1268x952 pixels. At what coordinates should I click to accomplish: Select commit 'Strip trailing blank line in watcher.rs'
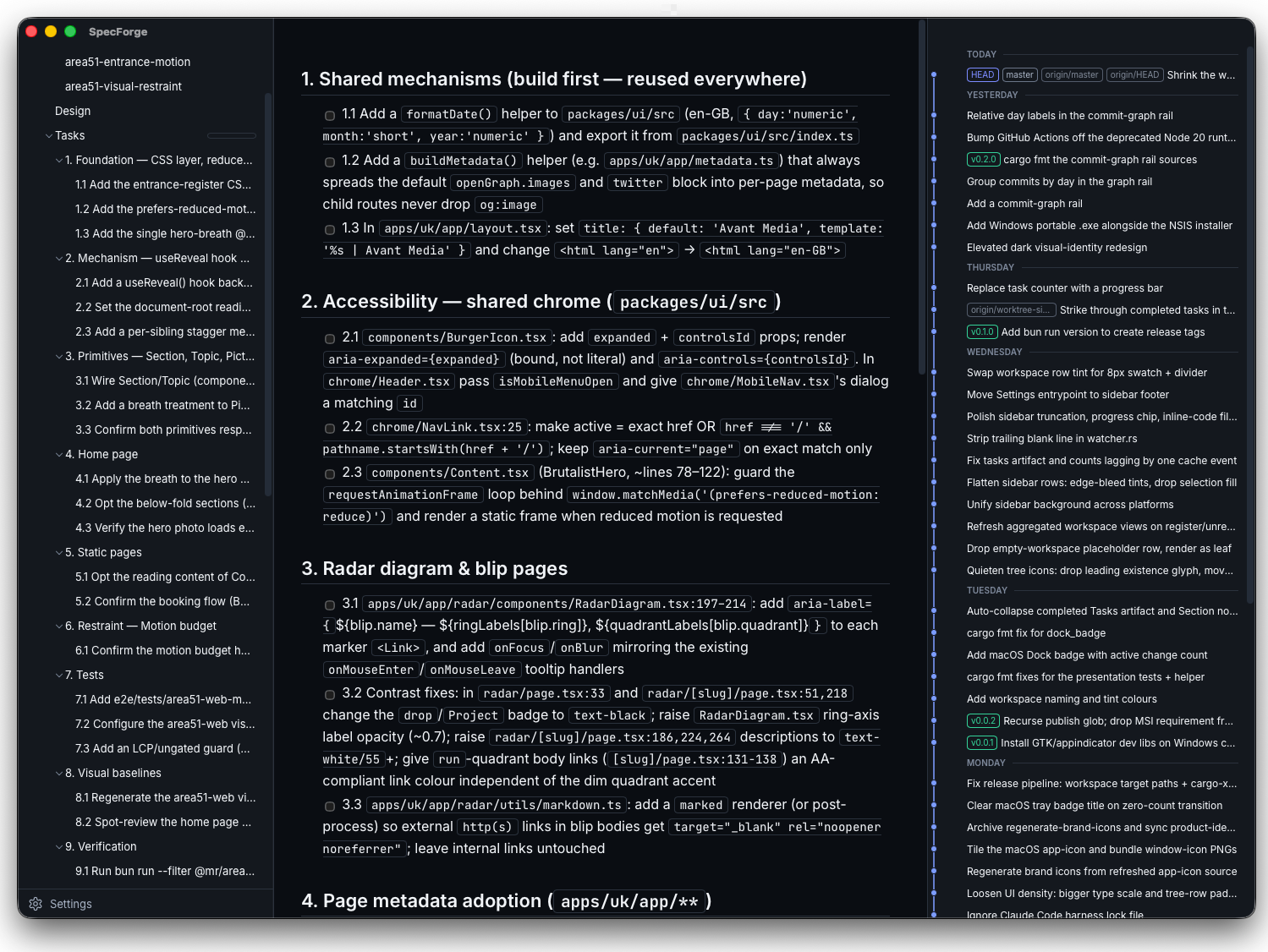1051,438
